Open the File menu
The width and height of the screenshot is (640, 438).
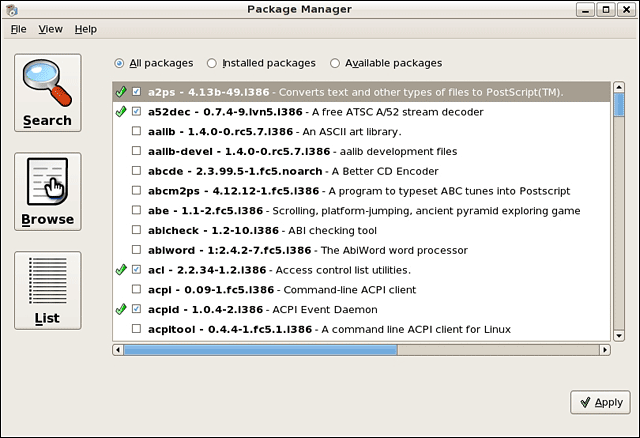pyautogui.click(x=18, y=29)
